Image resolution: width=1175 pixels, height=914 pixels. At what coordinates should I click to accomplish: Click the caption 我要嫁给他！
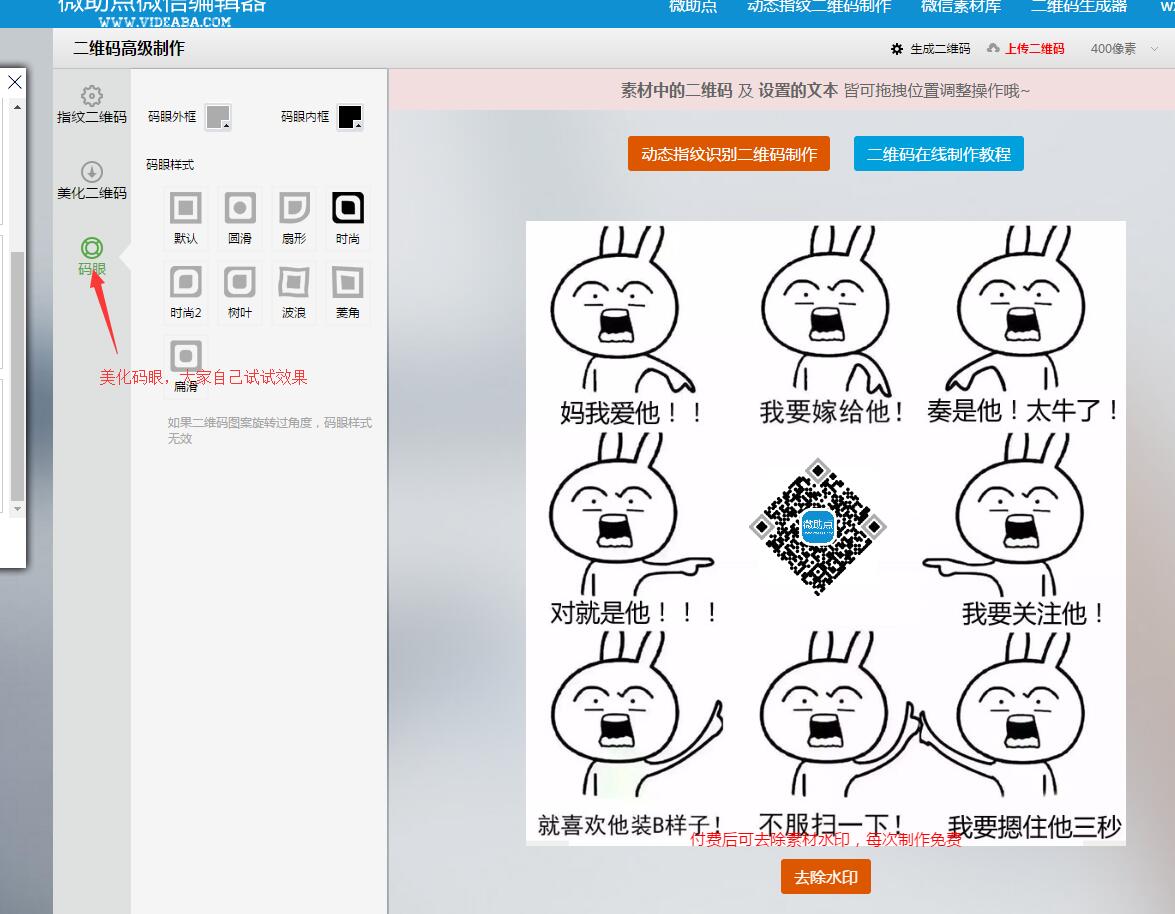[833, 411]
